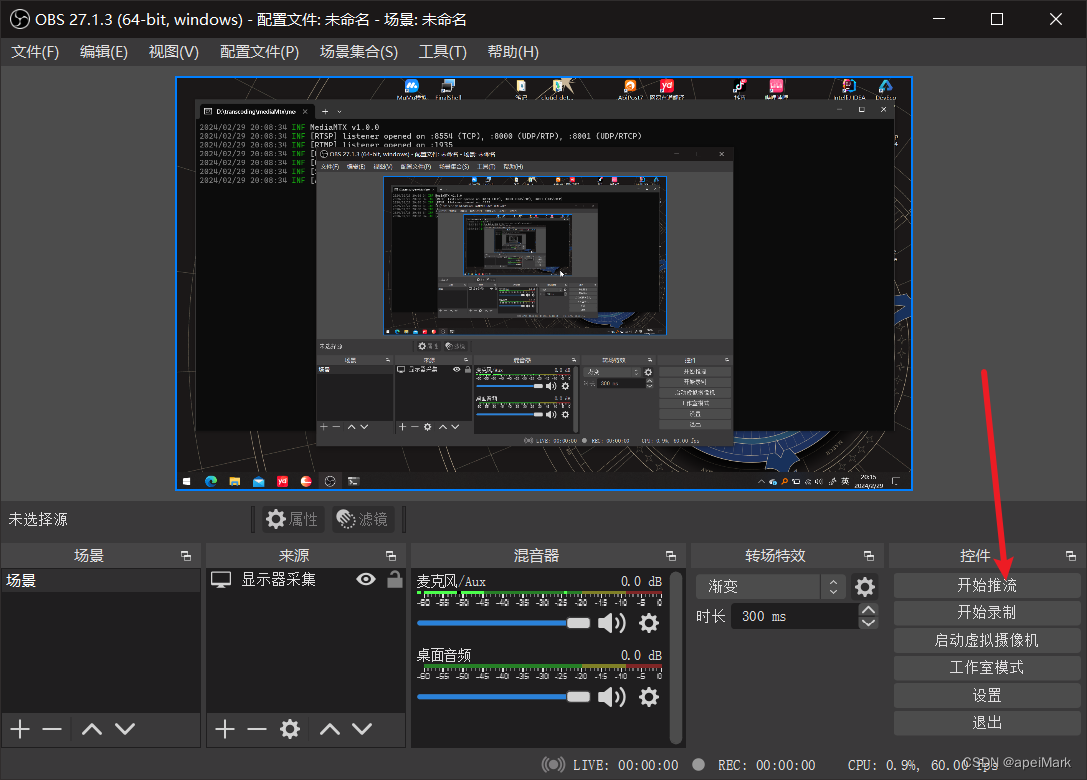
Task: Move the scene up with arrow icon
Action: coord(92,729)
